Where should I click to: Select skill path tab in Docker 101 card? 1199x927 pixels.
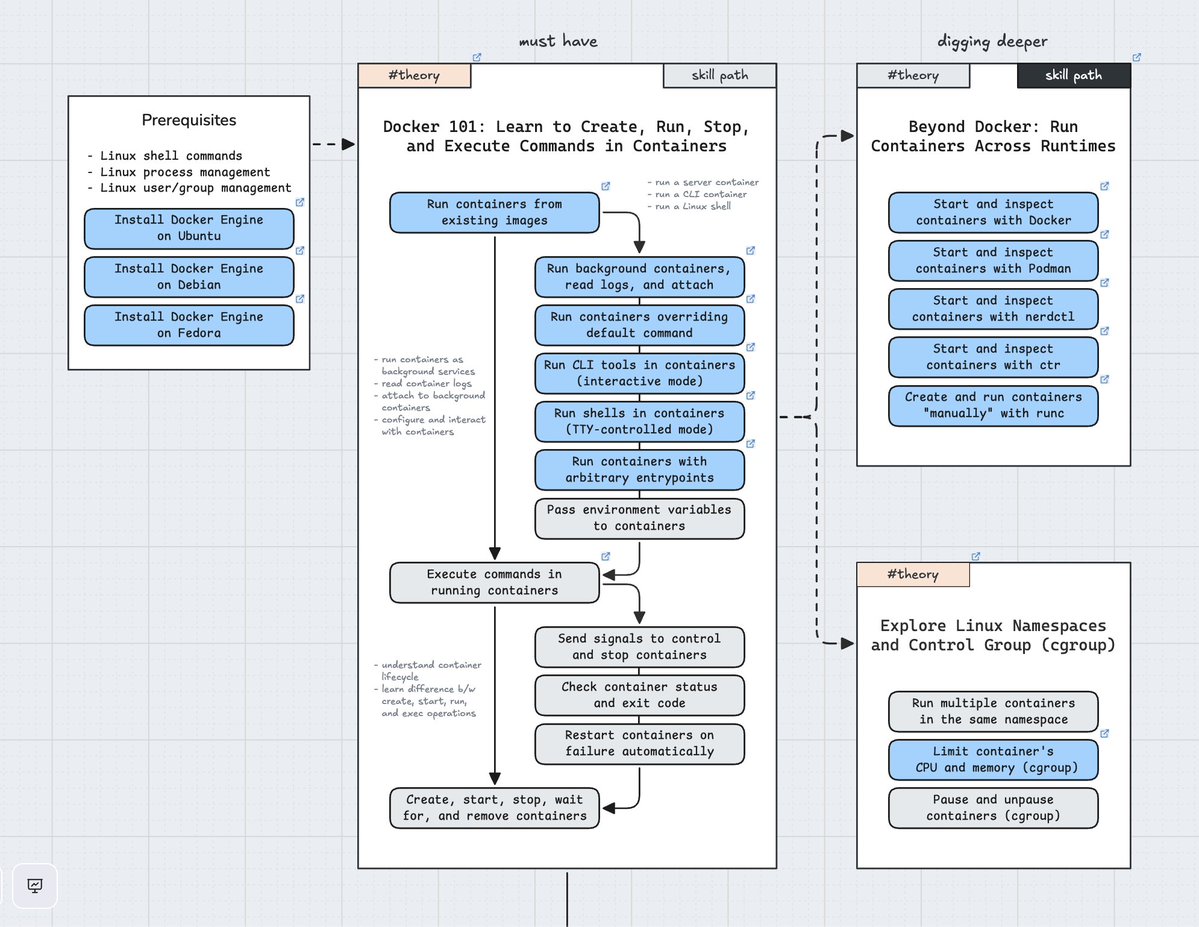click(720, 75)
